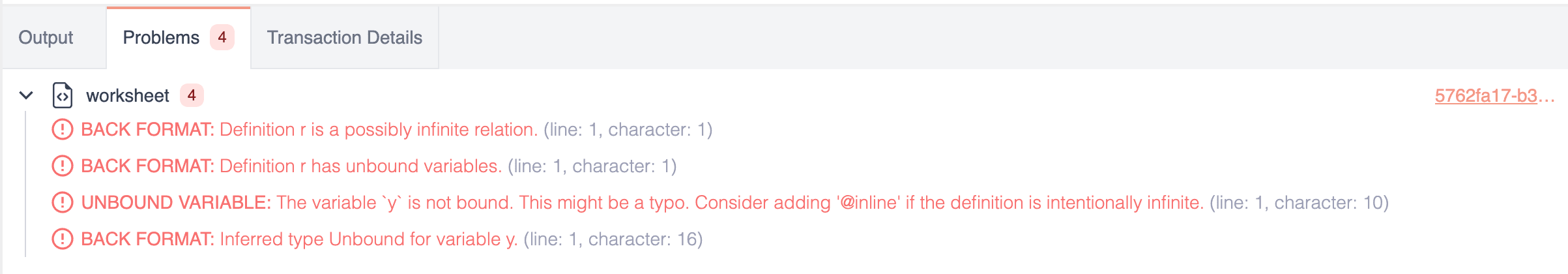Click error icon for unbound variables definition
This screenshot has height=274, width=1568.
(x=62, y=166)
